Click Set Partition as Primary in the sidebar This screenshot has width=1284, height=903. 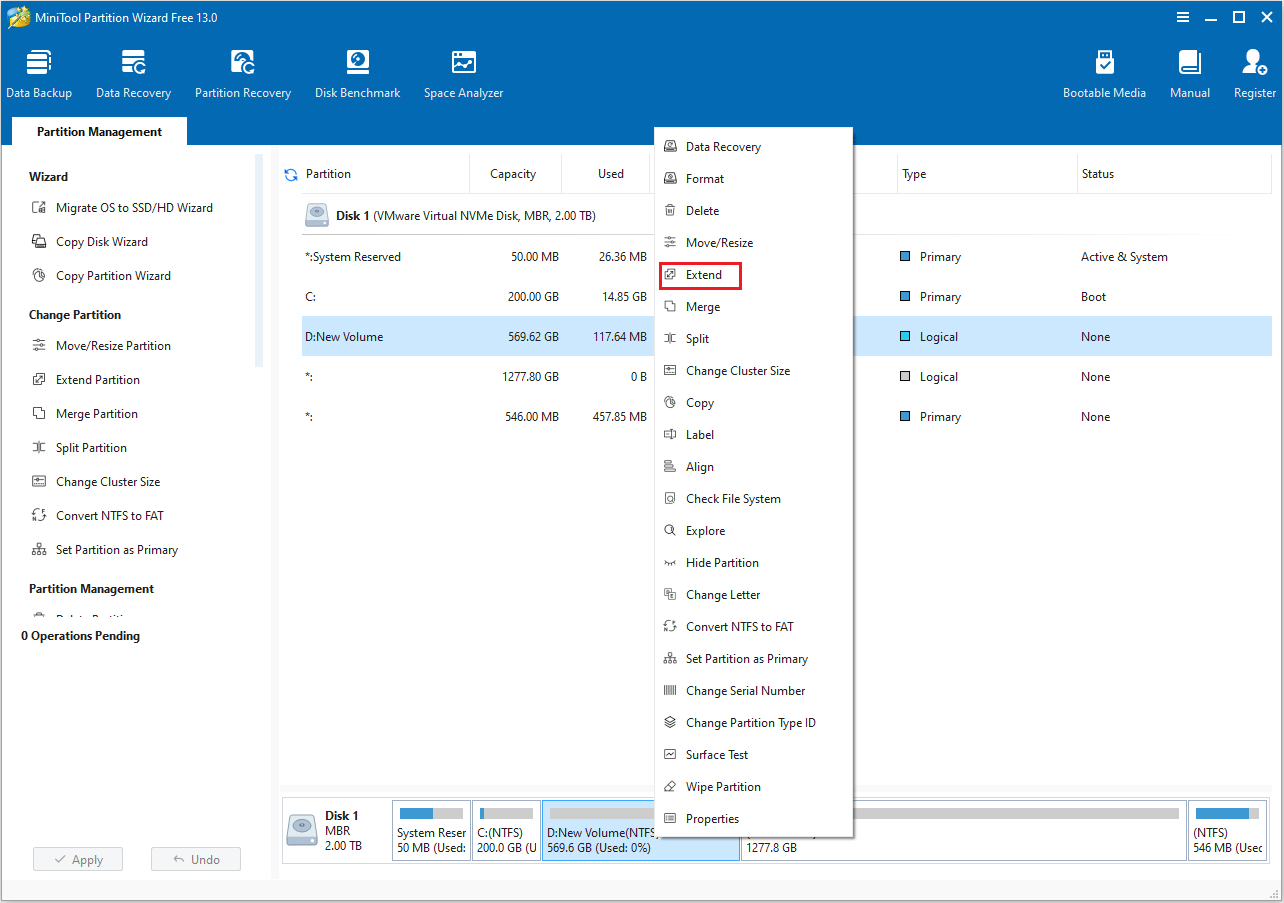(104, 550)
